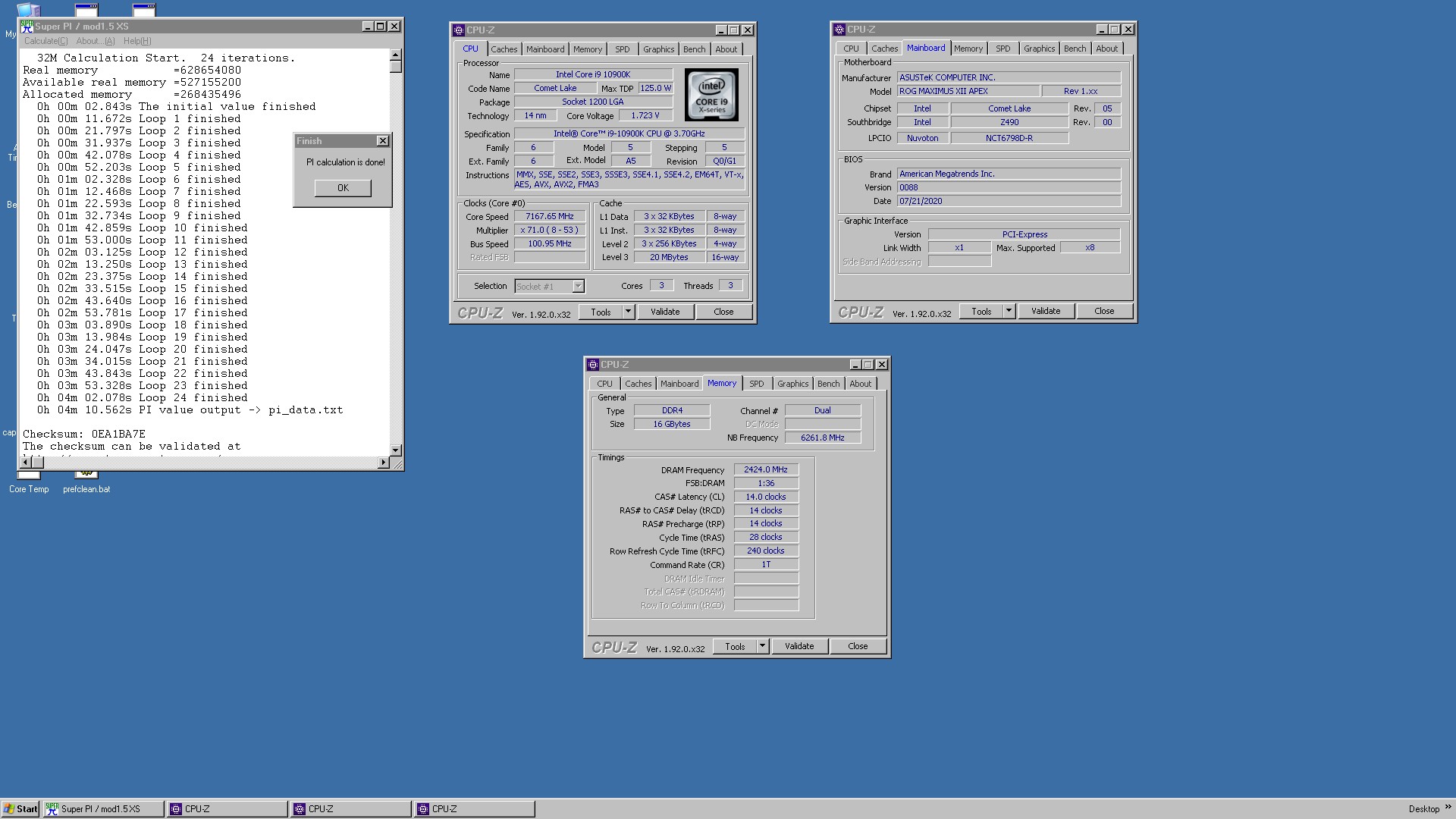This screenshot has width=1456, height=819.
Task: Open About tab in Memory window
Action: 860,384
